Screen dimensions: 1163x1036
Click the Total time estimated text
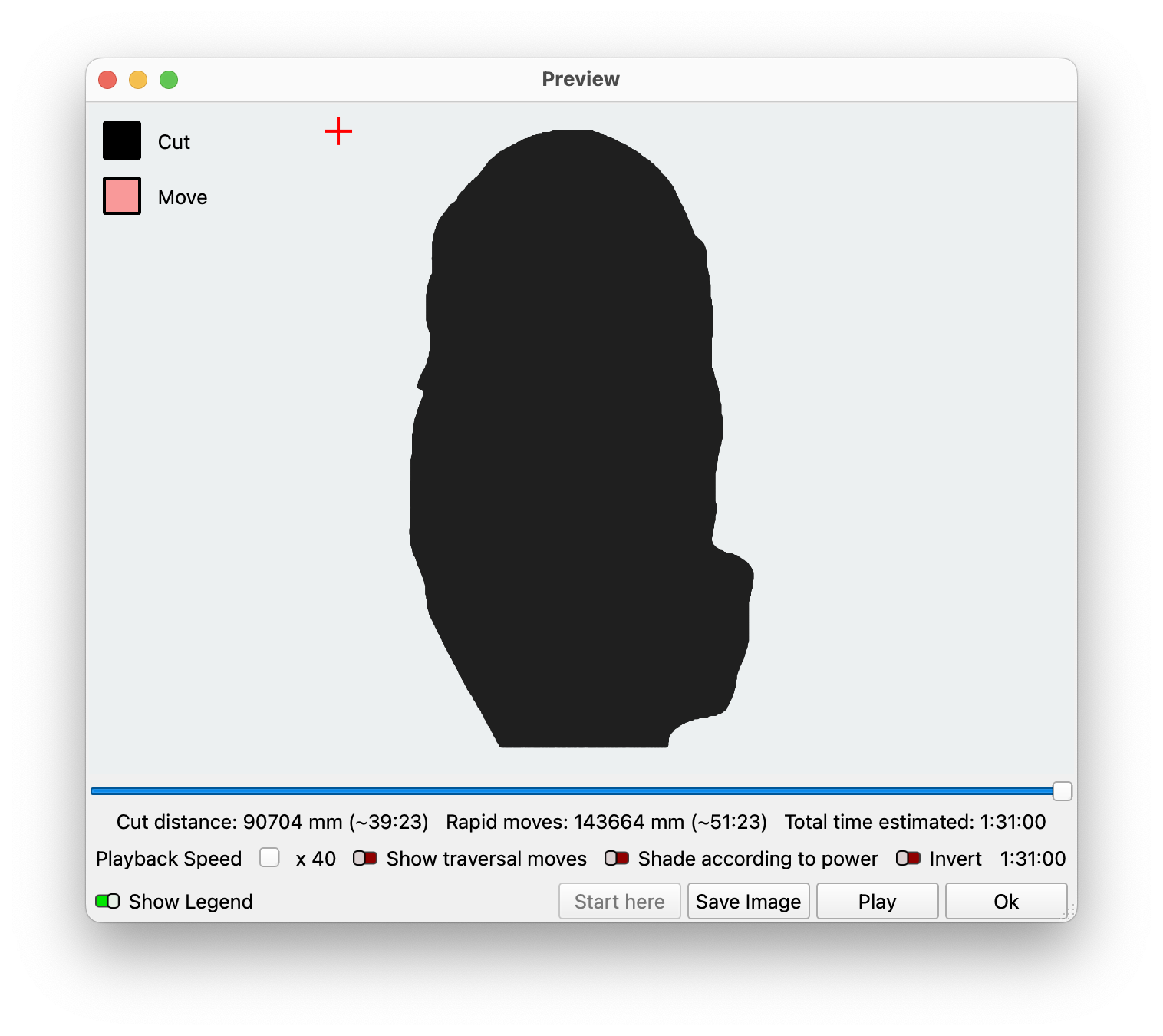(914, 822)
